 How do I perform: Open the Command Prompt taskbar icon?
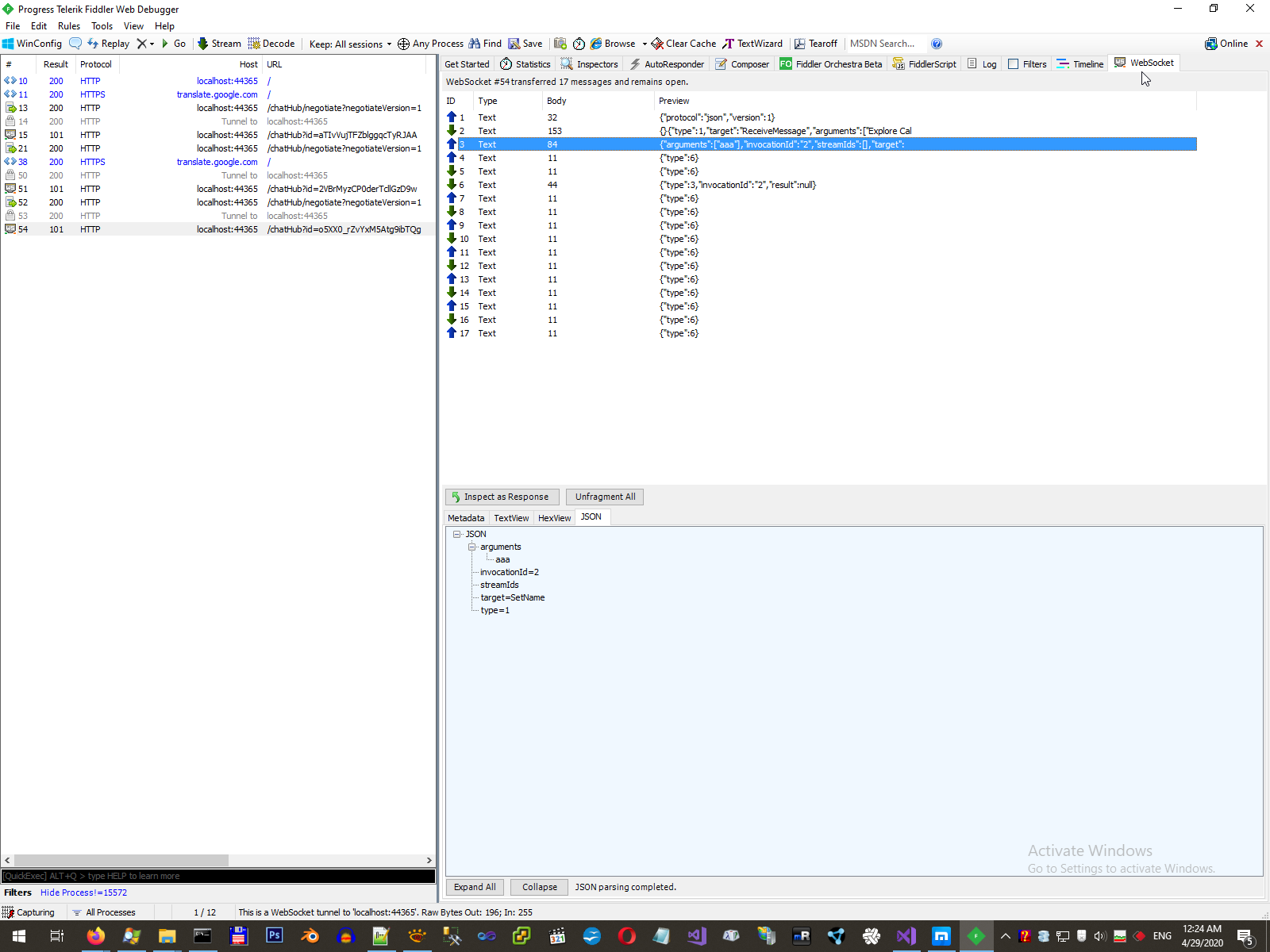(x=202, y=936)
